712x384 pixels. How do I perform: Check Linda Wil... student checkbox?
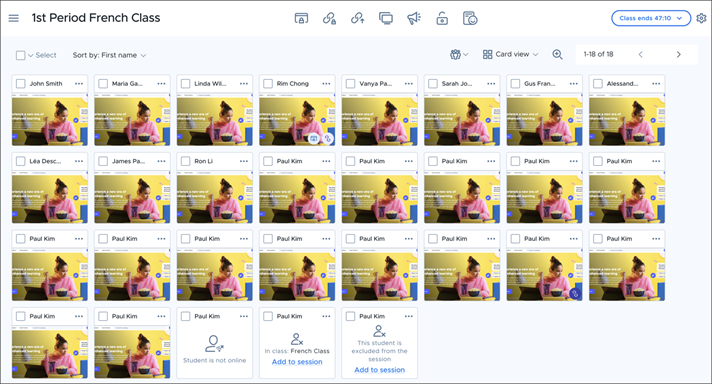pos(185,84)
